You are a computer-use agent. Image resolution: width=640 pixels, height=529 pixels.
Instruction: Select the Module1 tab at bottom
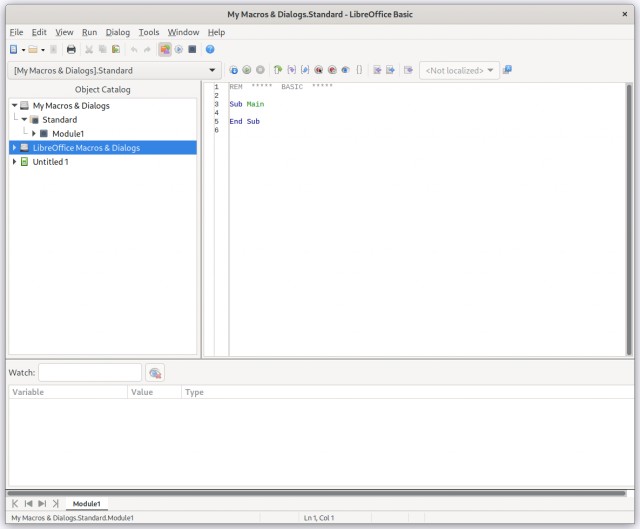[87, 504]
